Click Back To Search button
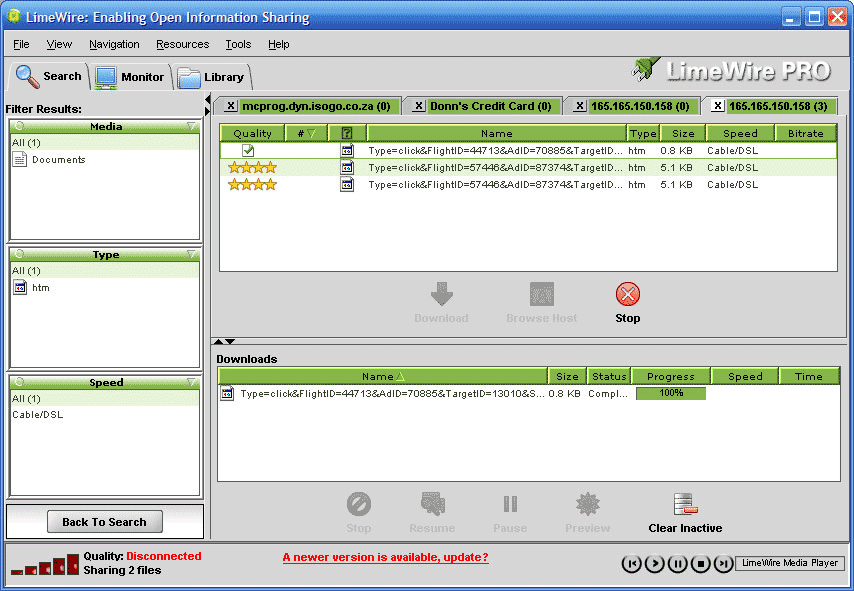 tap(105, 522)
